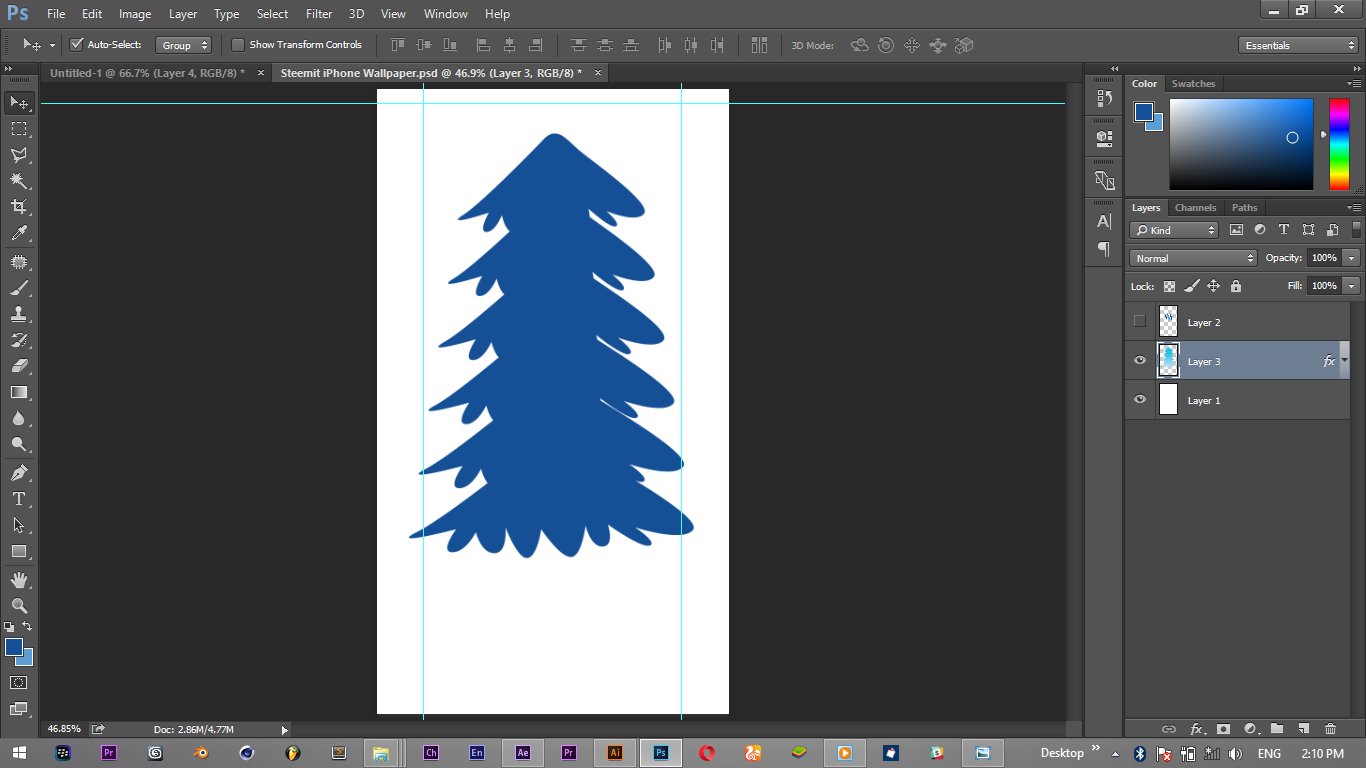This screenshot has width=1366, height=768.
Task: Open the layer Kind filter dropdown
Action: click(1174, 230)
